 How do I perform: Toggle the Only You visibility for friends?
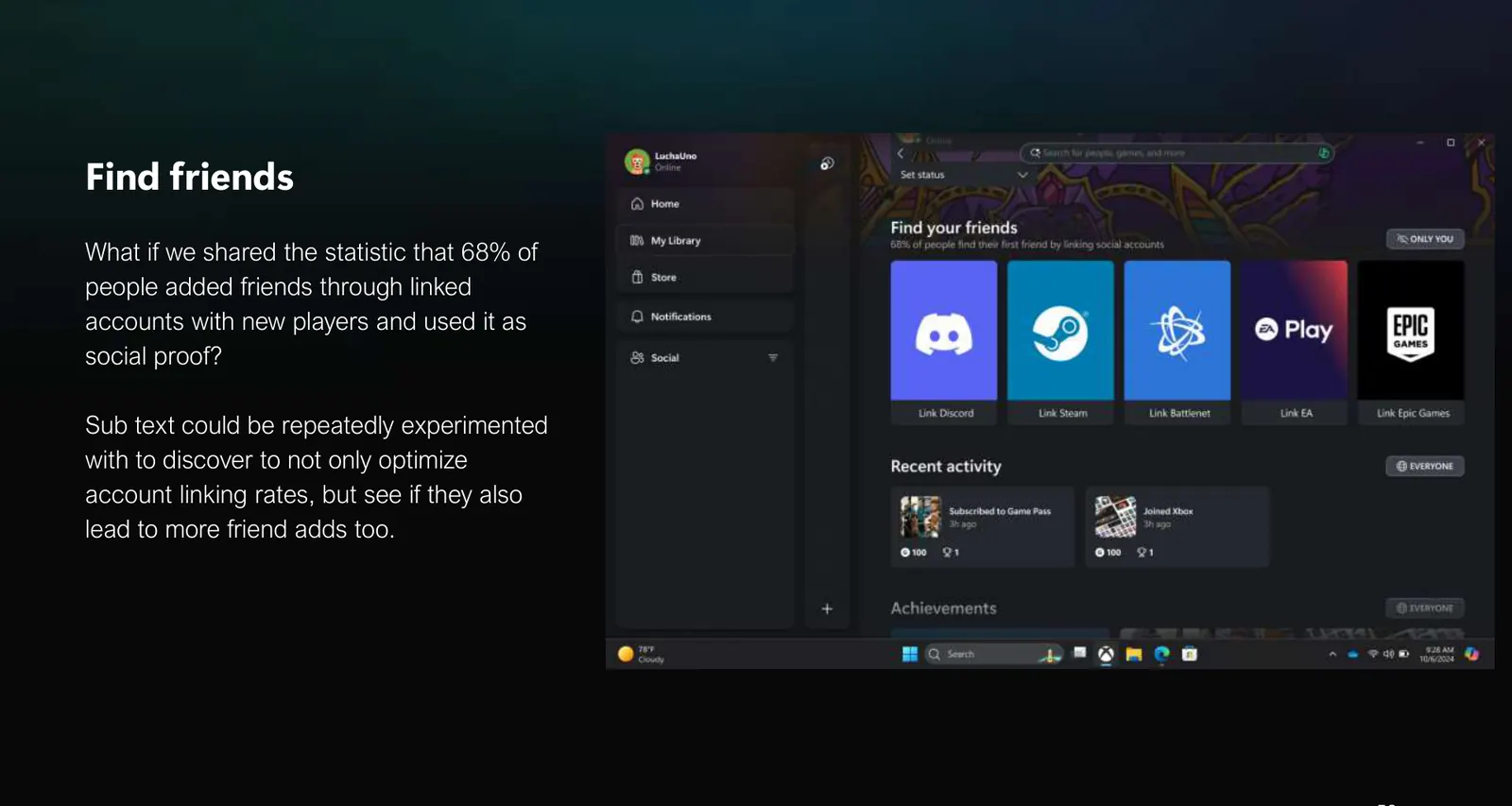pos(1425,239)
